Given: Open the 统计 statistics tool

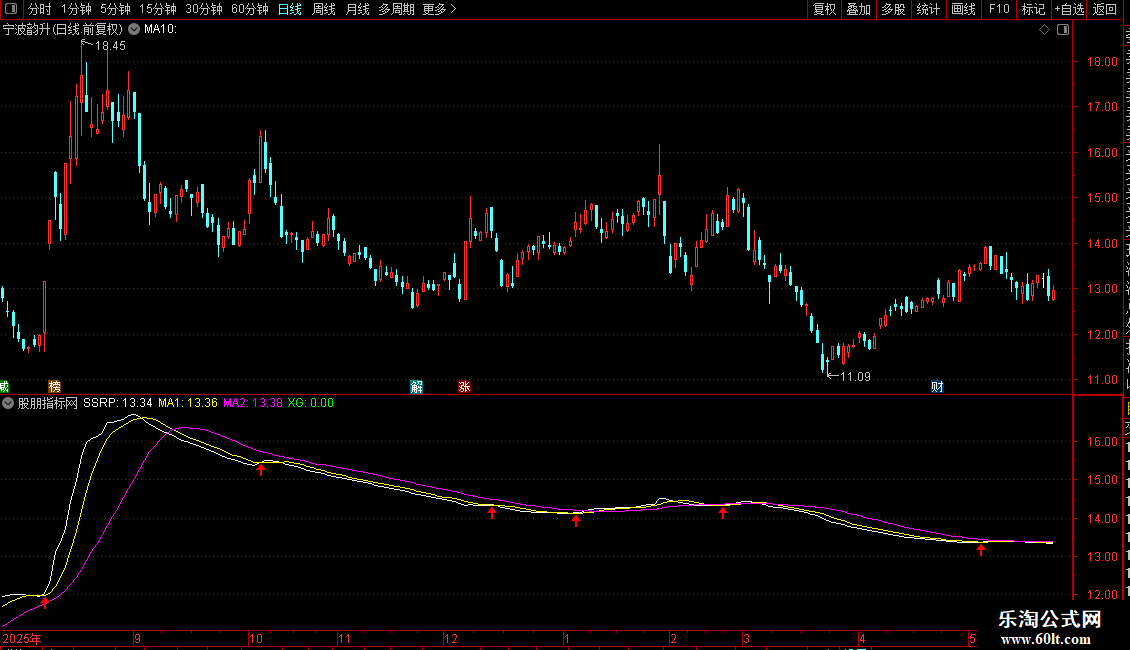Looking at the screenshot, I should click(x=928, y=9).
